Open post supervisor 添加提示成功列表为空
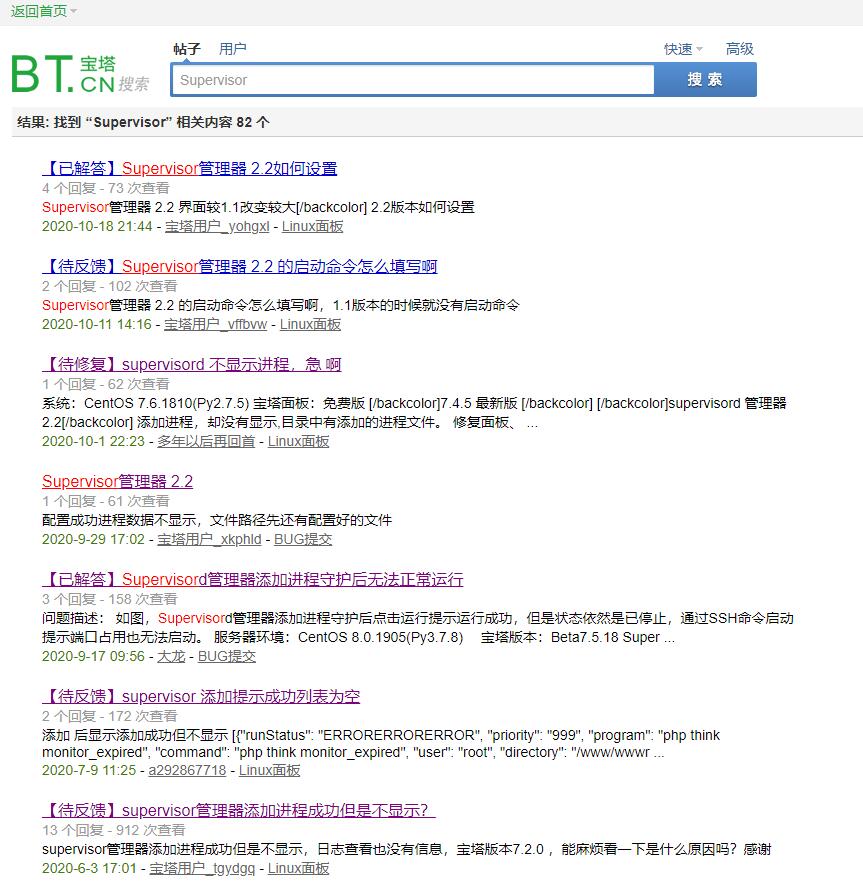 coord(201,696)
